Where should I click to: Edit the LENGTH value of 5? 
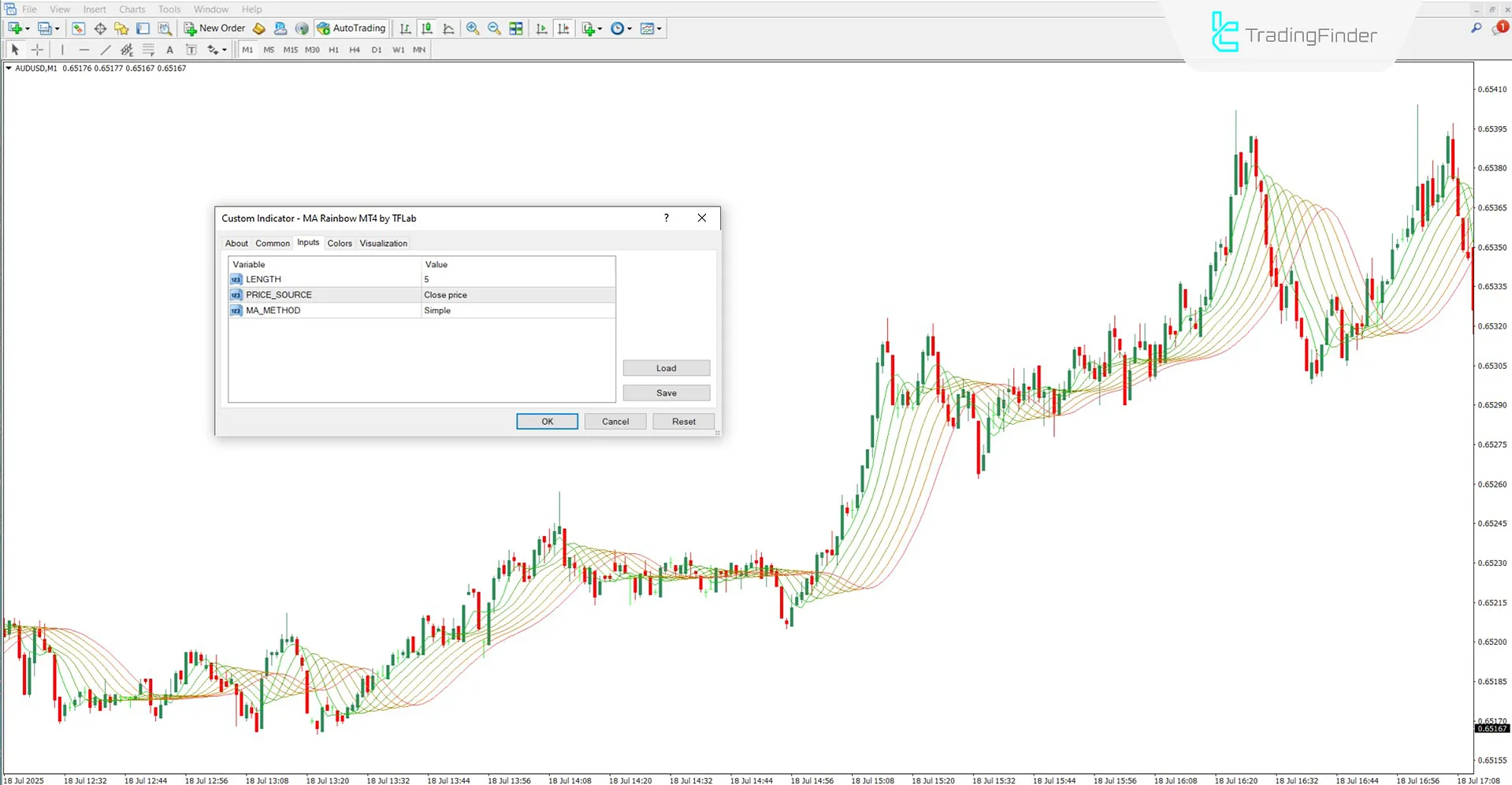tap(518, 278)
